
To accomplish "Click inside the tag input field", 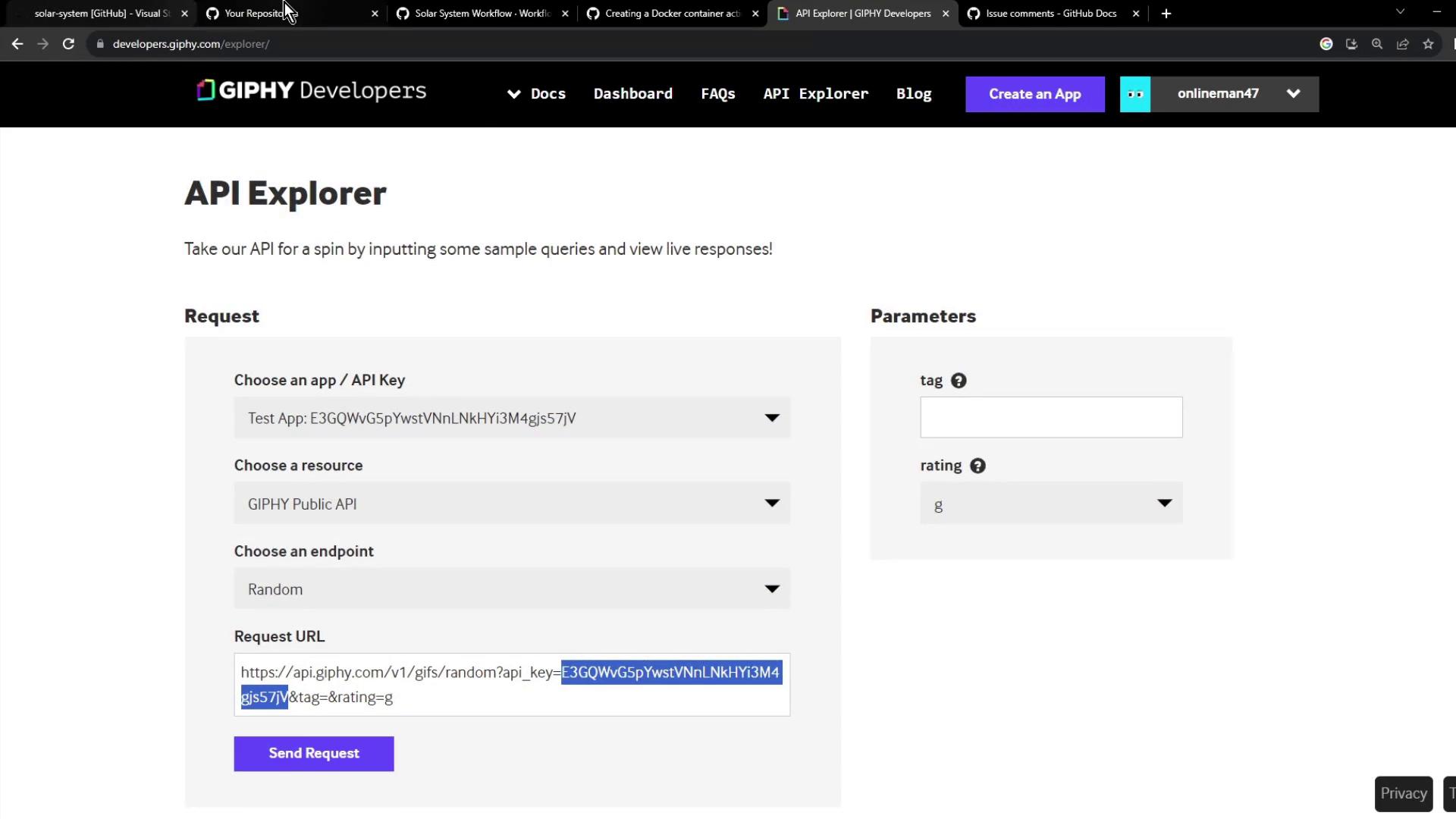I will (x=1051, y=417).
